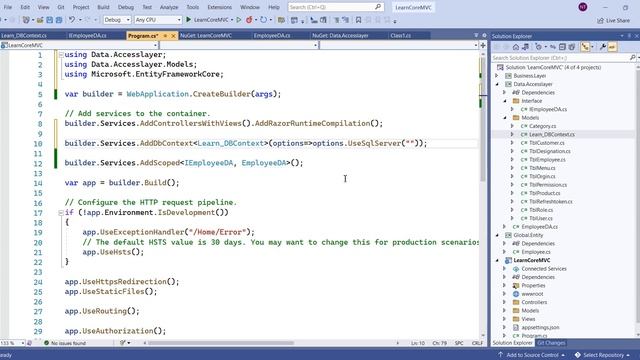
Task: Click CRLF line ending indicator
Action: tap(477, 343)
